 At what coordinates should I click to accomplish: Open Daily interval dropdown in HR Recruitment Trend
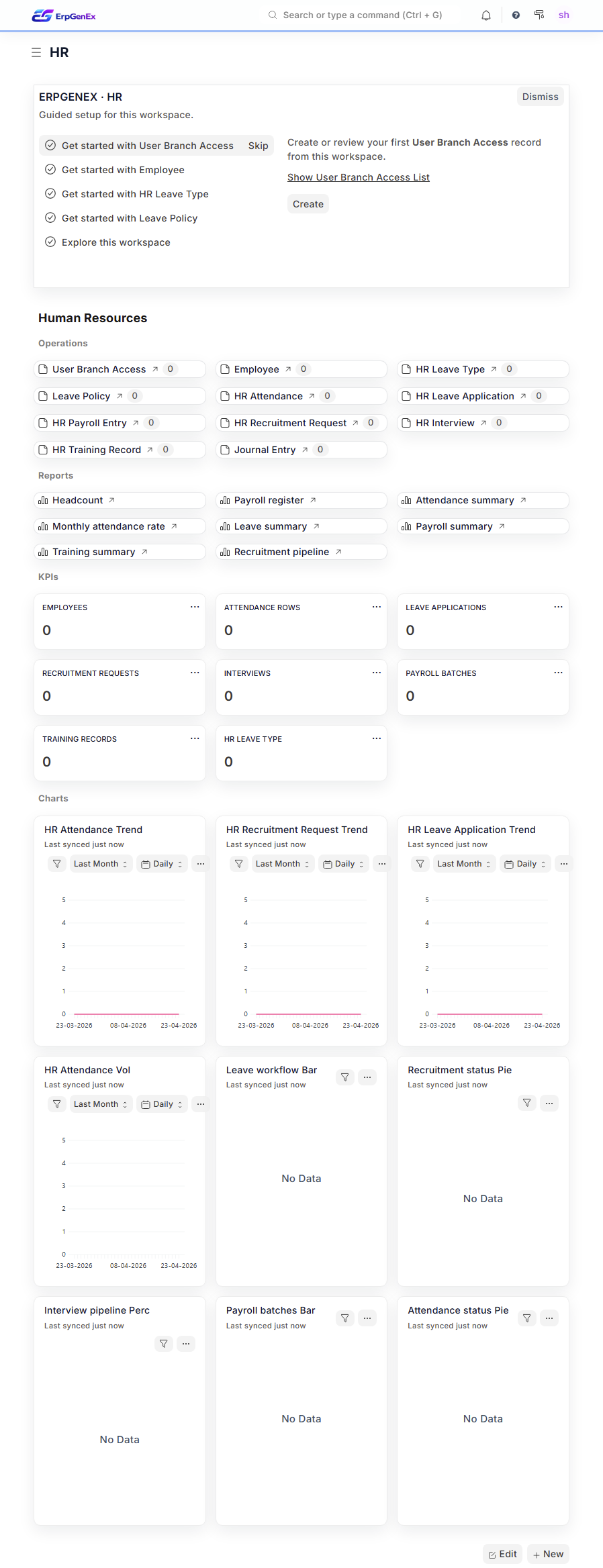point(343,864)
